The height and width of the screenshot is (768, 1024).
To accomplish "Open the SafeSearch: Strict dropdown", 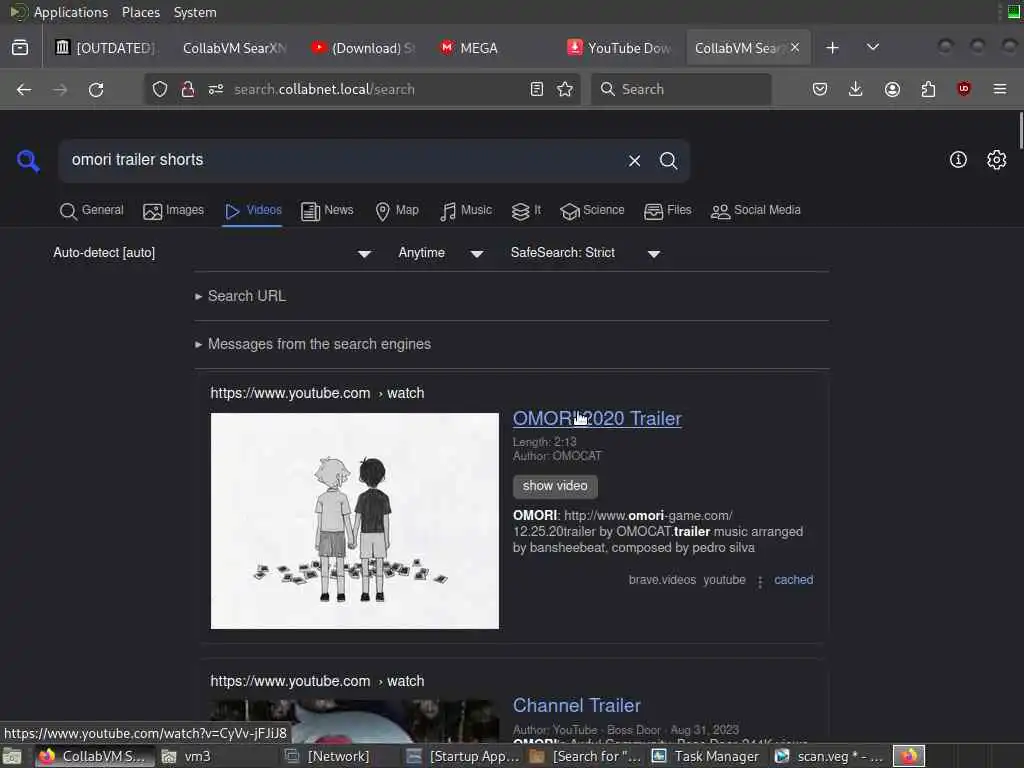I will [x=585, y=253].
